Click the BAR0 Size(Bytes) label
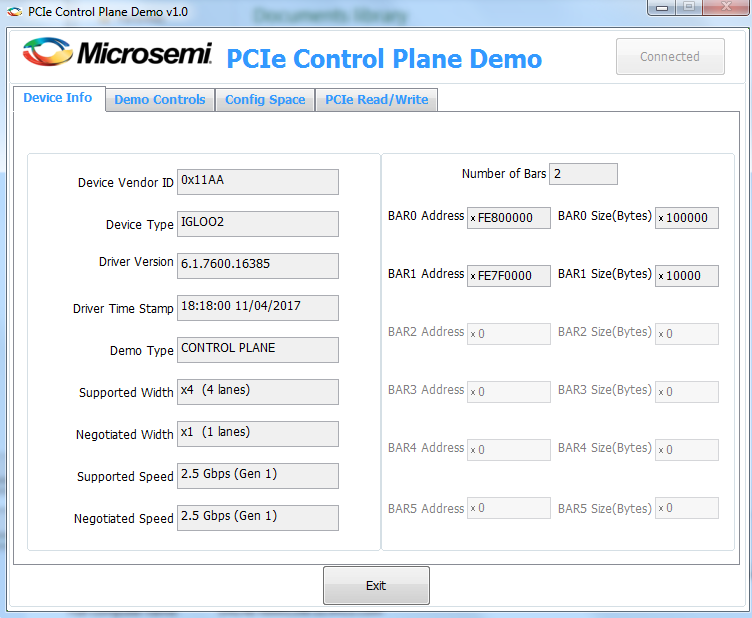Image resolution: width=752 pixels, height=618 pixels. 605,216
